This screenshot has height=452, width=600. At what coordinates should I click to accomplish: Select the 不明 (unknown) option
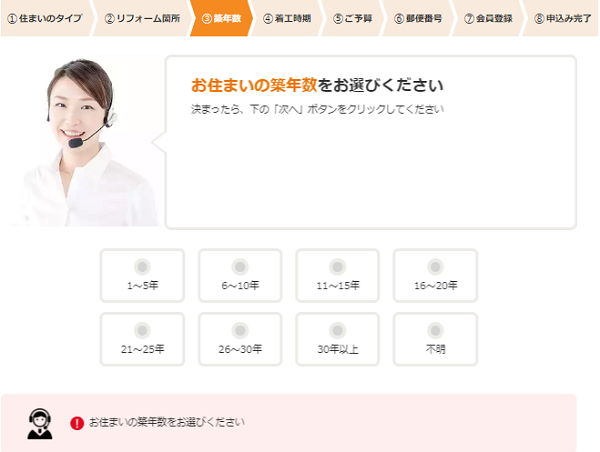click(435, 339)
